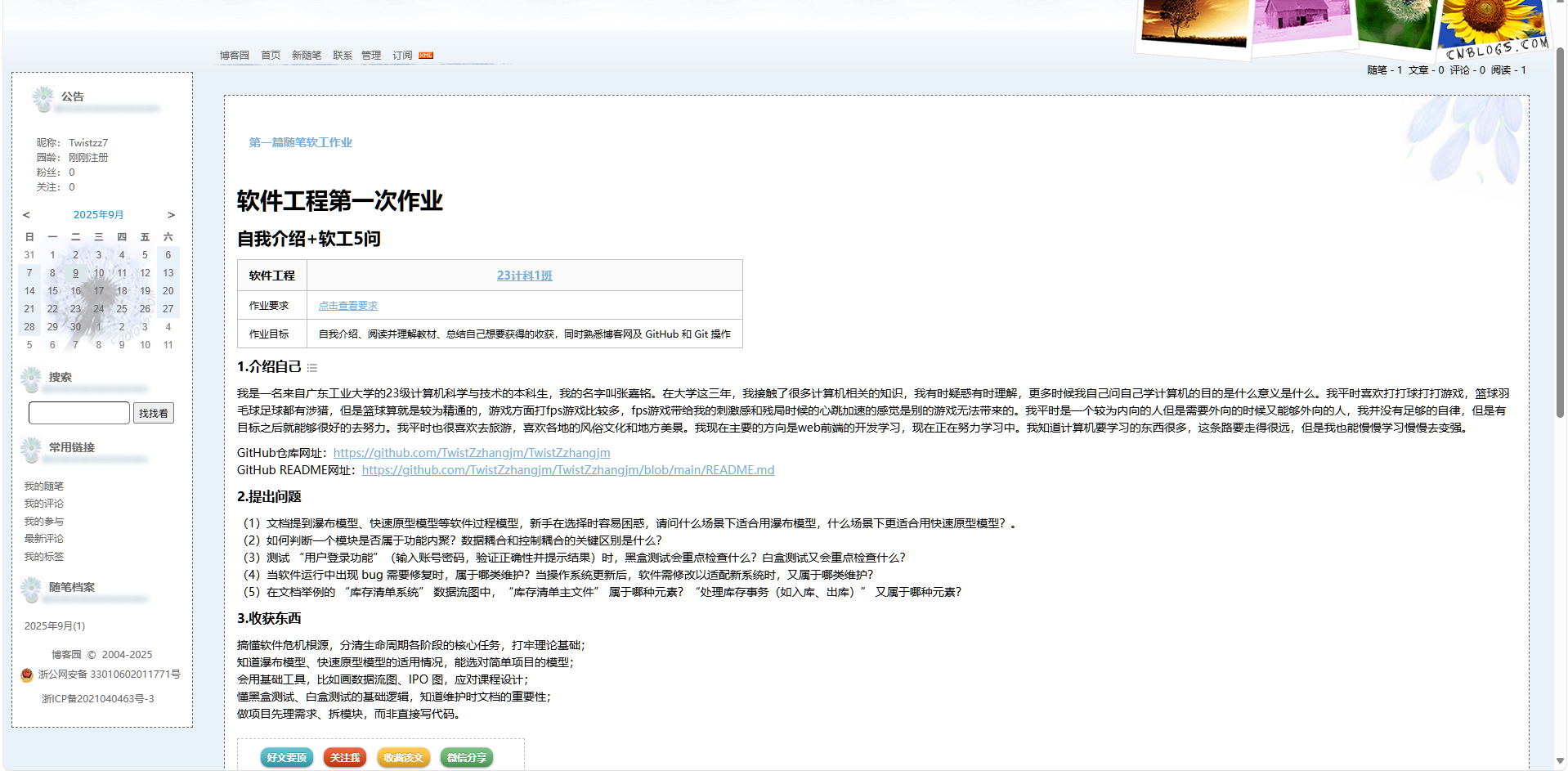Open the 点击查看要求 link

tap(348, 305)
